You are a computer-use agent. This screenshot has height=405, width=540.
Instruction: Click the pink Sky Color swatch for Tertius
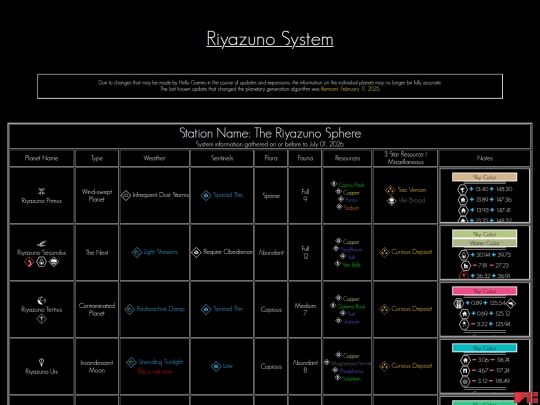click(484, 291)
